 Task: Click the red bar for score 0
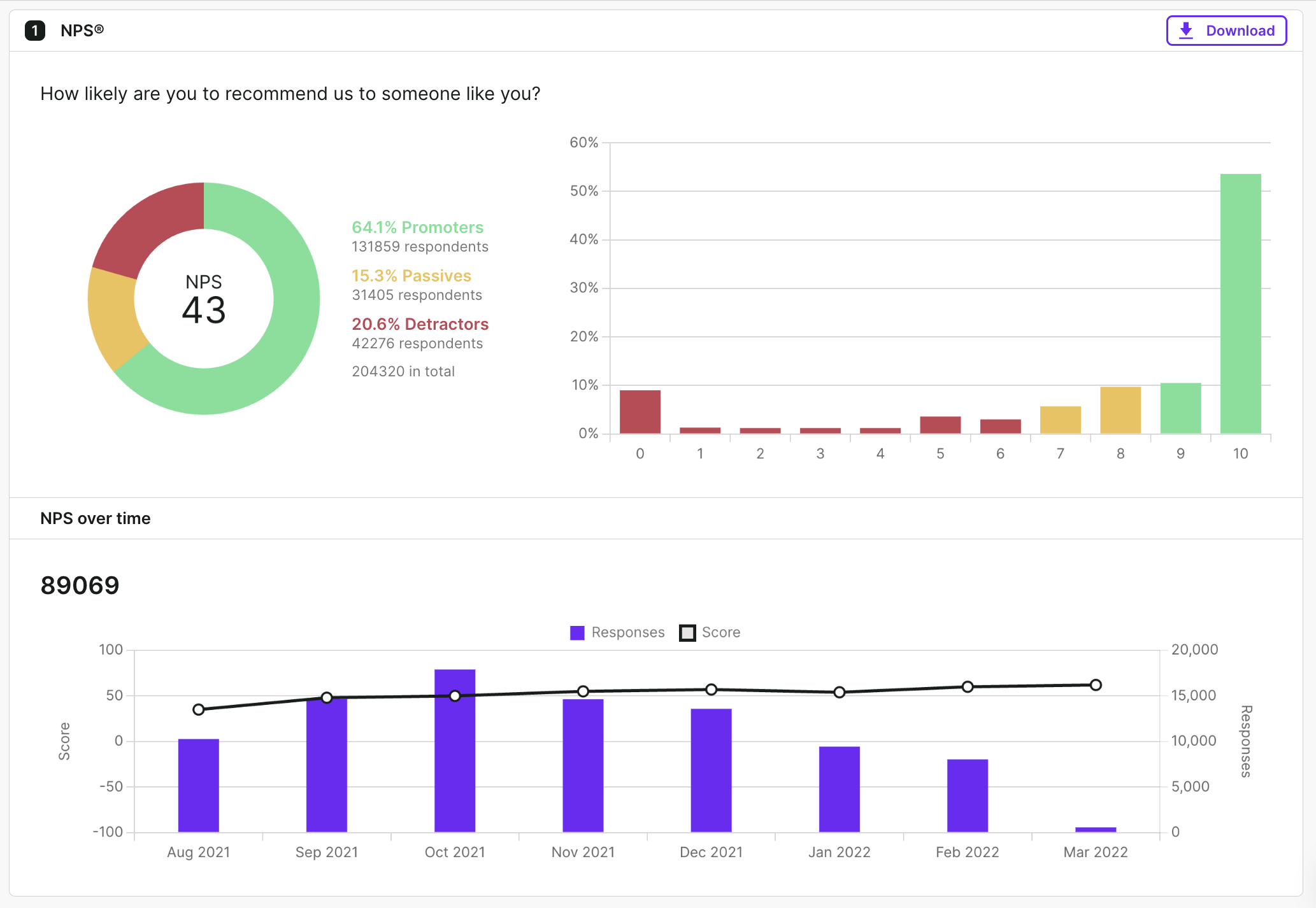point(640,411)
